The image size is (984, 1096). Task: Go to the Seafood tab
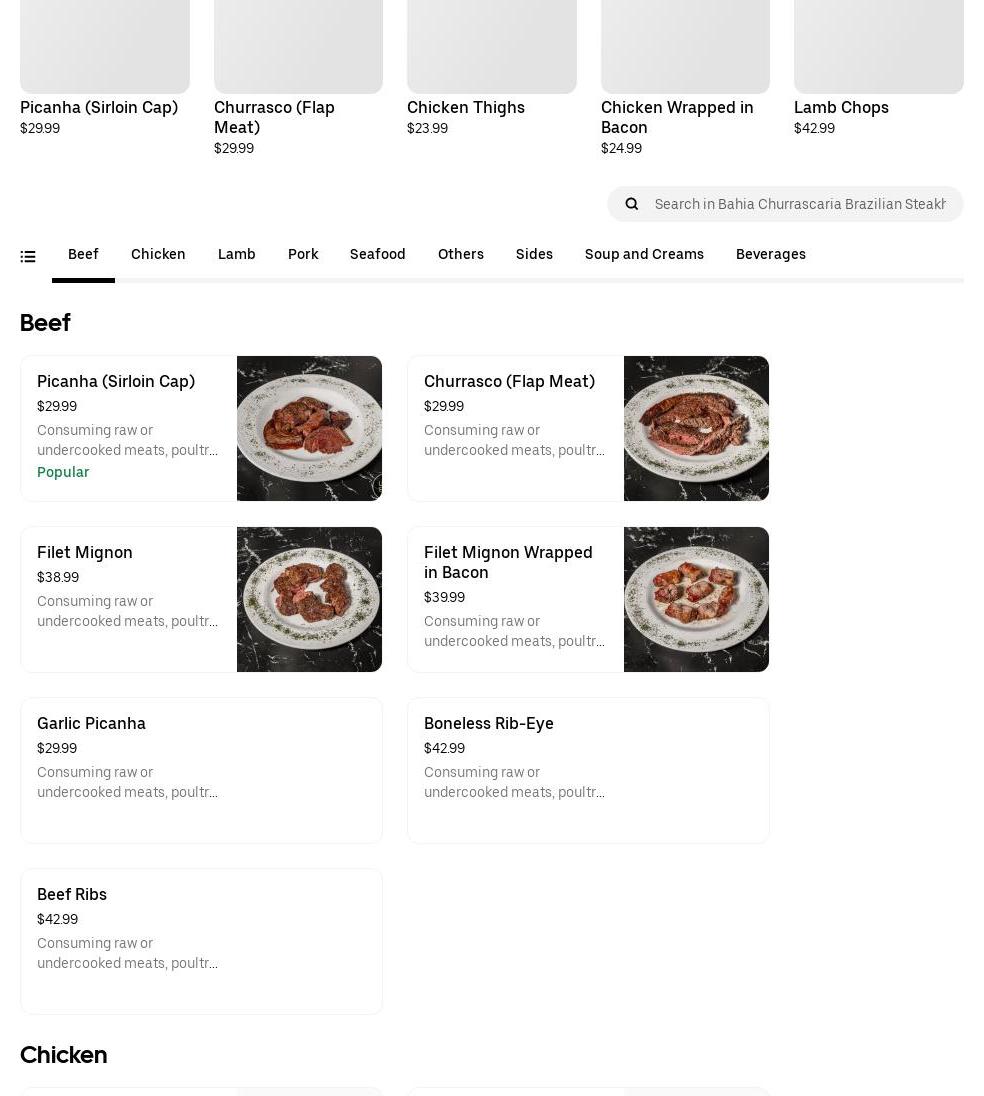378,254
